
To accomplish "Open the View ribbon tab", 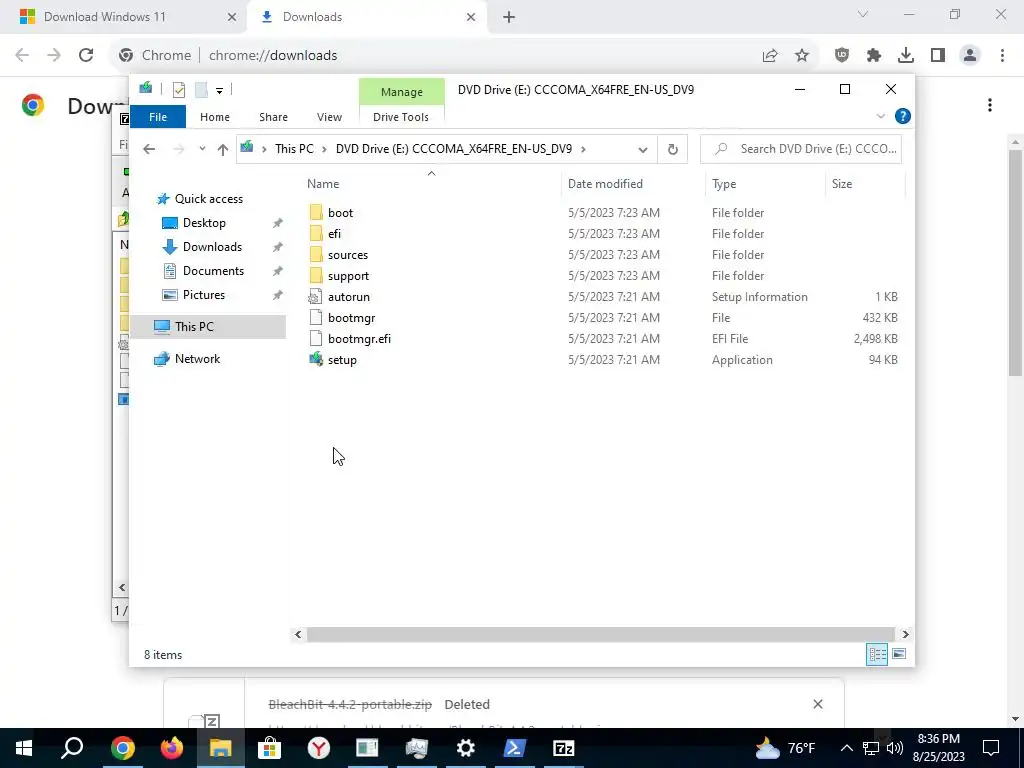I will pos(329,117).
